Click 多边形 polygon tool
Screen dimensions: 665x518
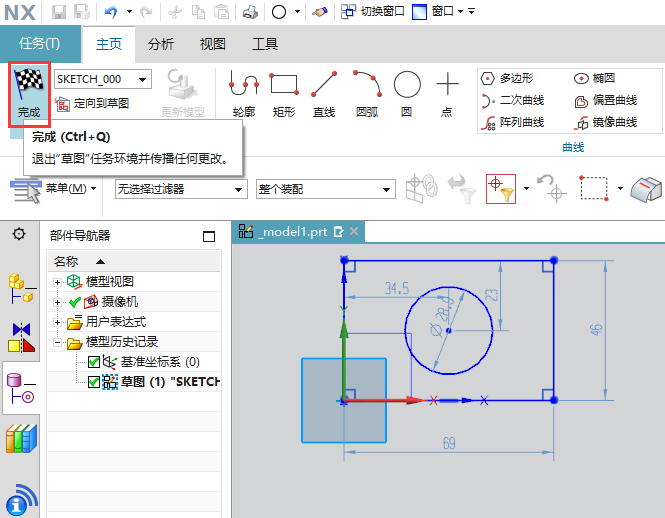pos(507,78)
